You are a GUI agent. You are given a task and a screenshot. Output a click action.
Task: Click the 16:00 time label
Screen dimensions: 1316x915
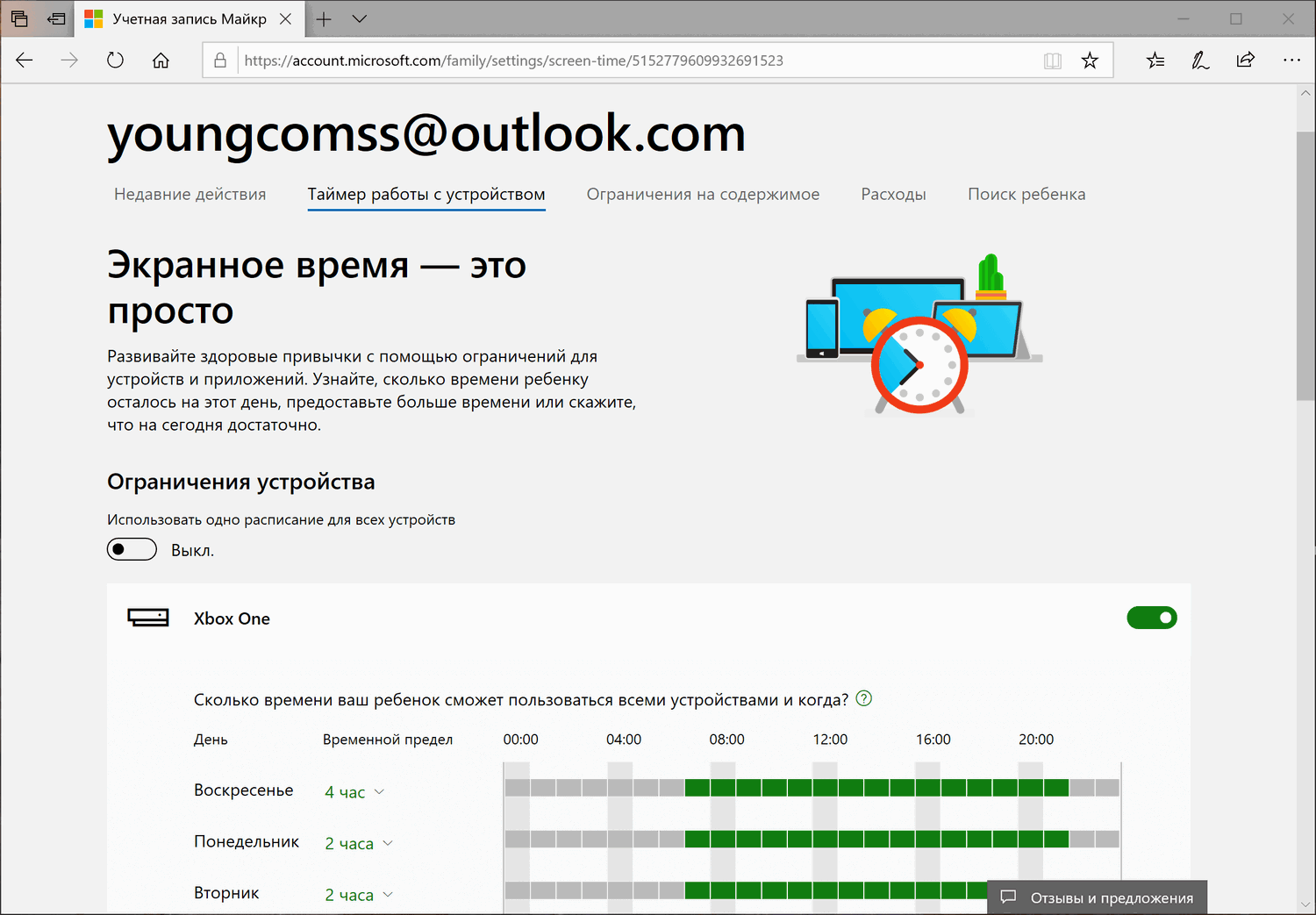[x=933, y=740]
